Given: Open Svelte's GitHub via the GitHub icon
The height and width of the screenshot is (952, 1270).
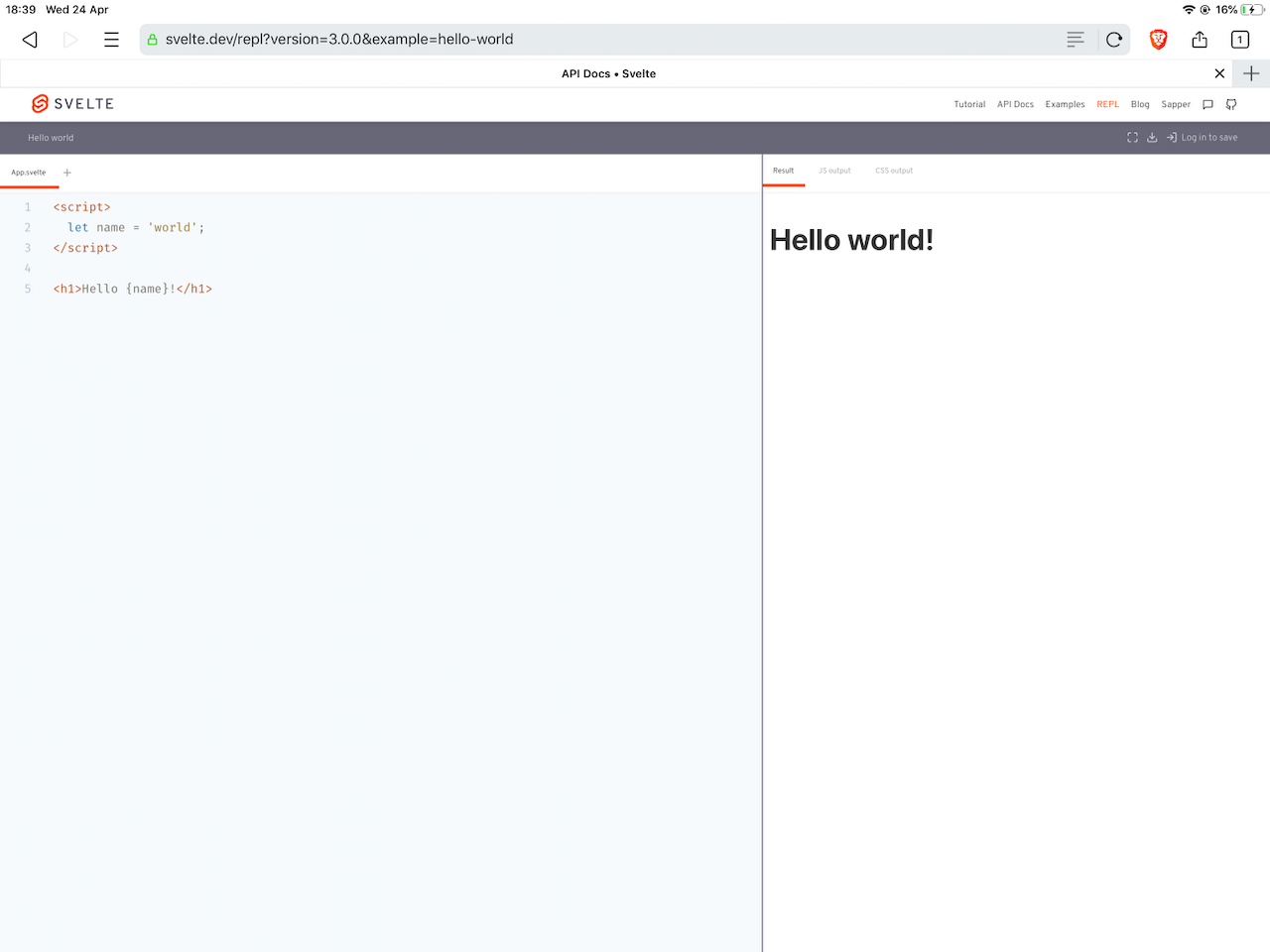Looking at the screenshot, I should [x=1230, y=104].
